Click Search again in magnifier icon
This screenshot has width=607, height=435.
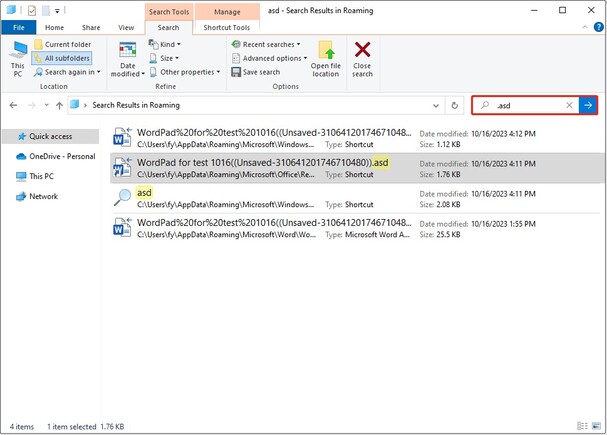[38, 72]
